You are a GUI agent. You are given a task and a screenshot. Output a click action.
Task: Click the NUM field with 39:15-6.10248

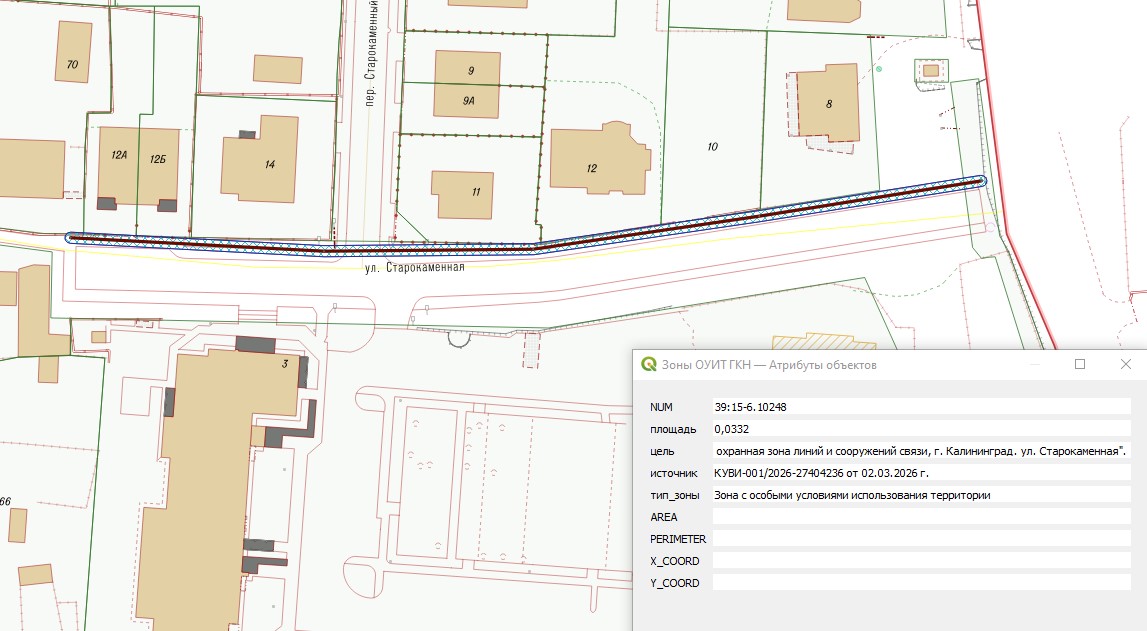[x=916, y=407]
